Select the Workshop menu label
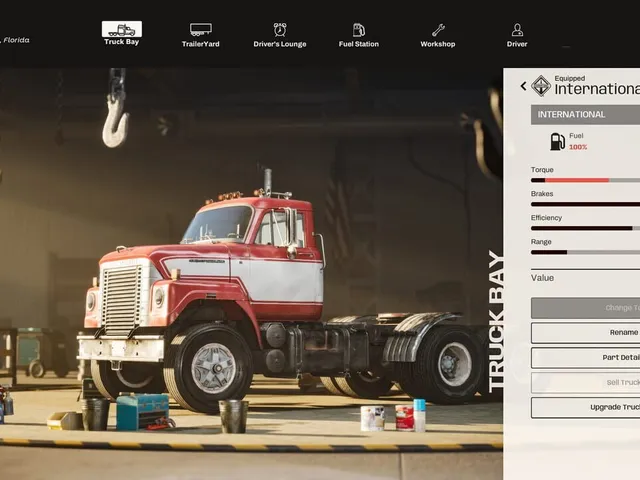 coord(438,44)
